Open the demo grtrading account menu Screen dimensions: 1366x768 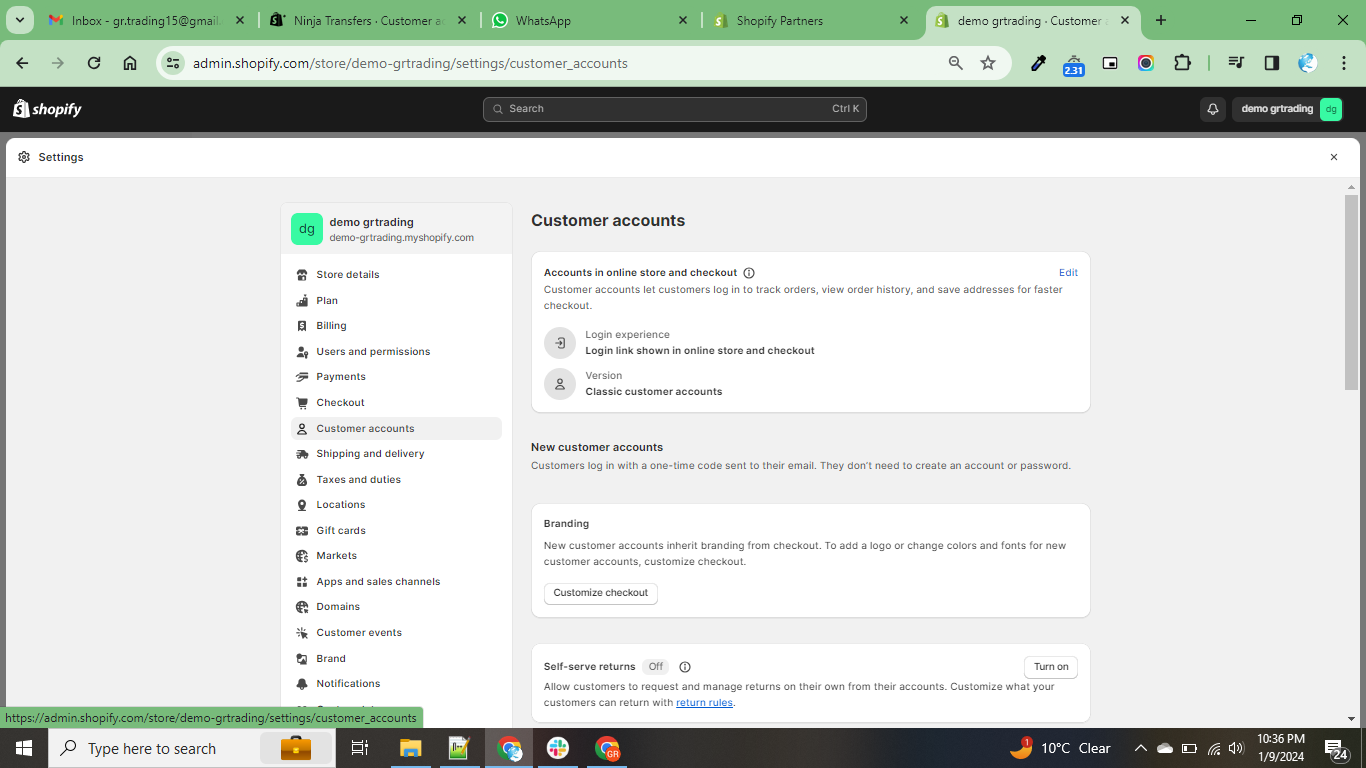[x=1288, y=109]
